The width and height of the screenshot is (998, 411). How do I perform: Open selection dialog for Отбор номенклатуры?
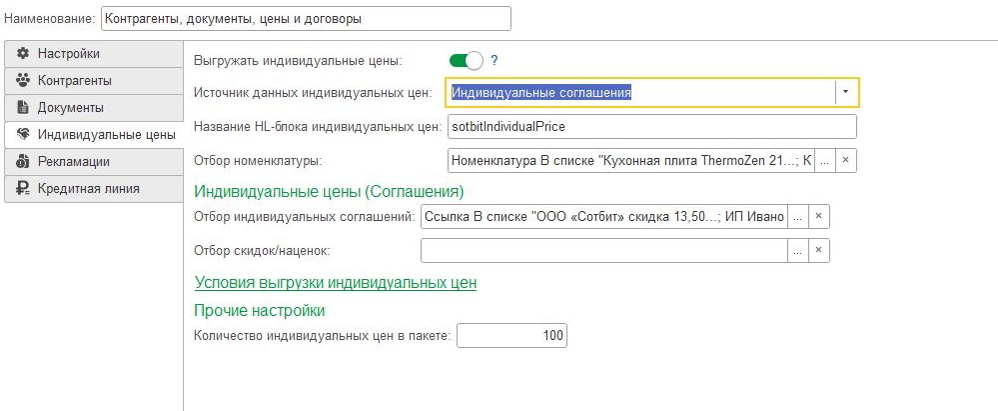(824, 161)
